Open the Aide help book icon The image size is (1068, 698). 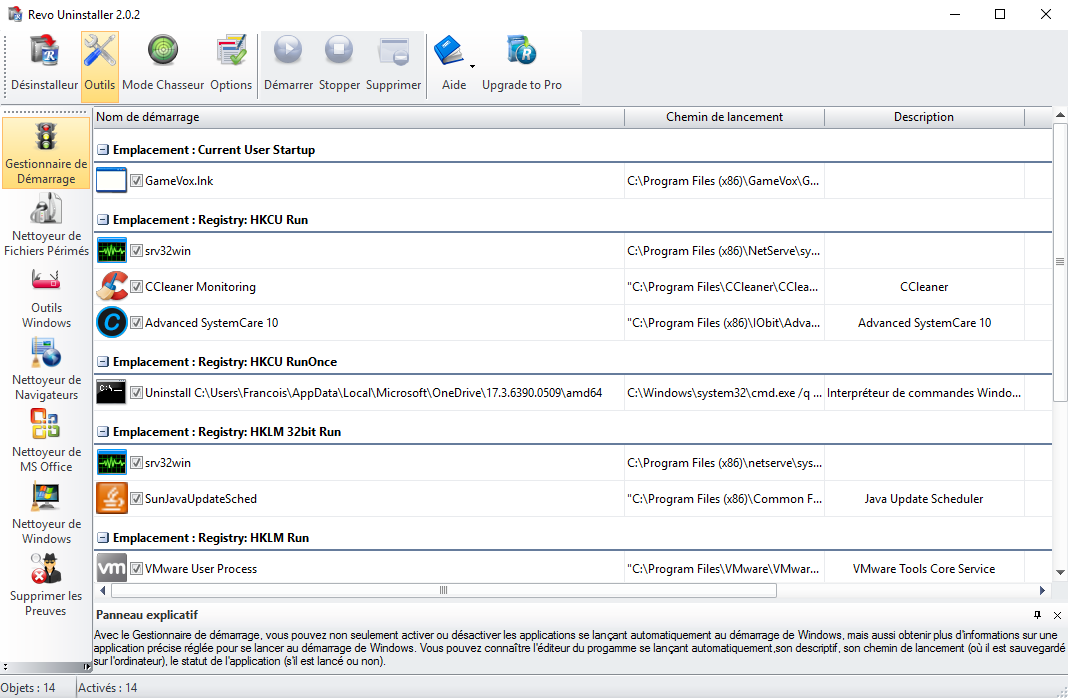click(x=449, y=52)
